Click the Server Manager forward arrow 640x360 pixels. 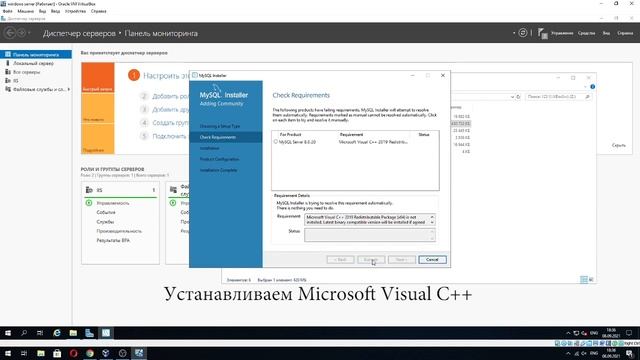pos(22,33)
